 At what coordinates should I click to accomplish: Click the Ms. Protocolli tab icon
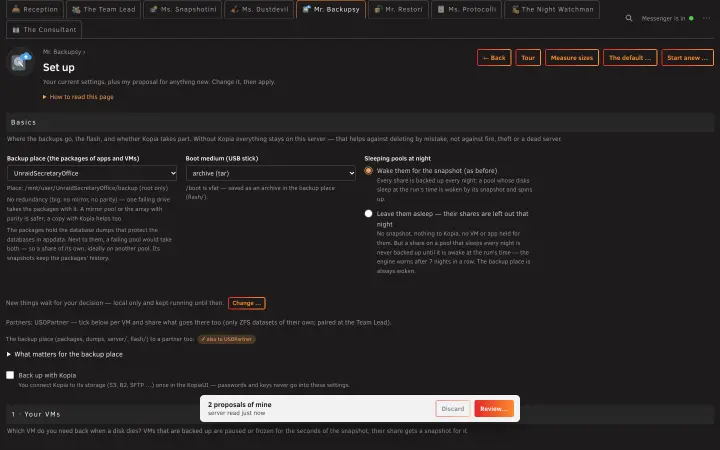(x=441, y=9)
